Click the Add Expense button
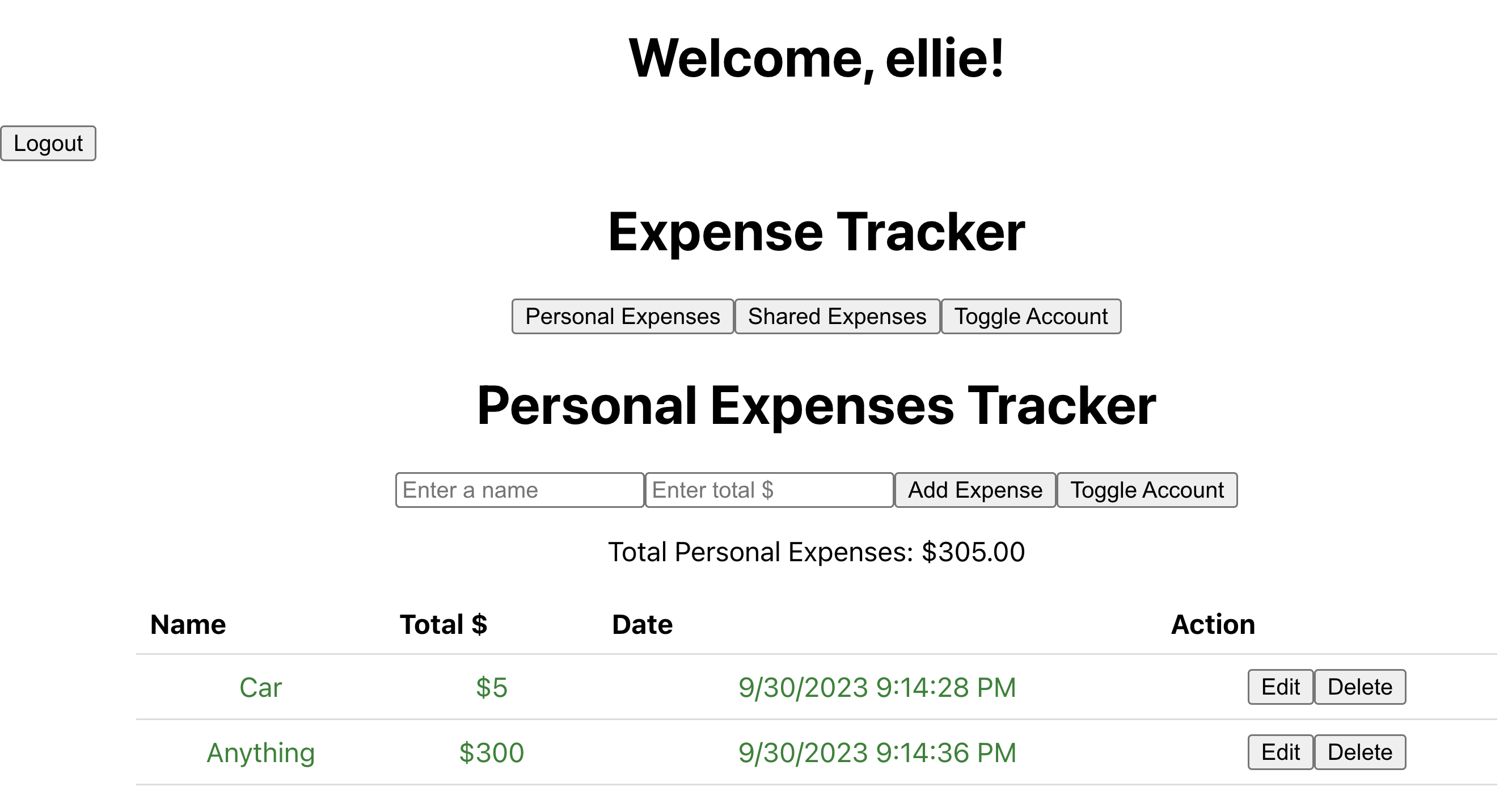 (x=975, y=489)
